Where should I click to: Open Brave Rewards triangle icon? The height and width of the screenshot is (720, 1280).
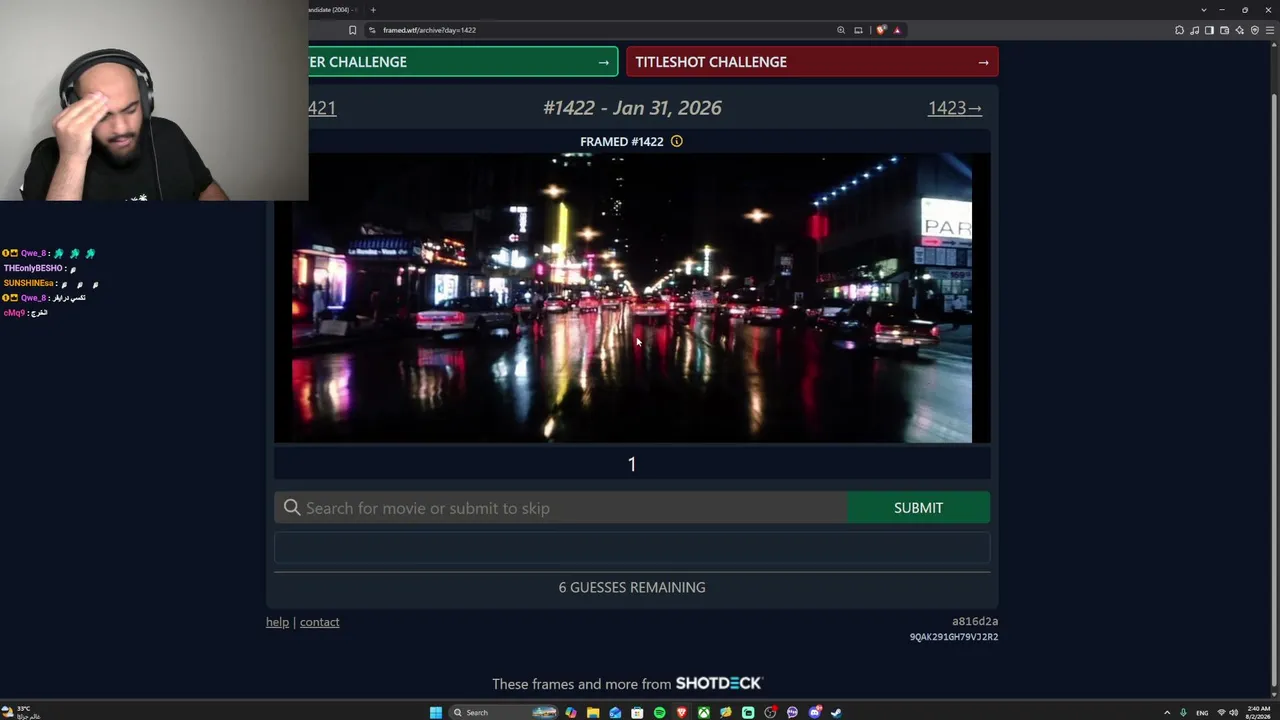897,30
